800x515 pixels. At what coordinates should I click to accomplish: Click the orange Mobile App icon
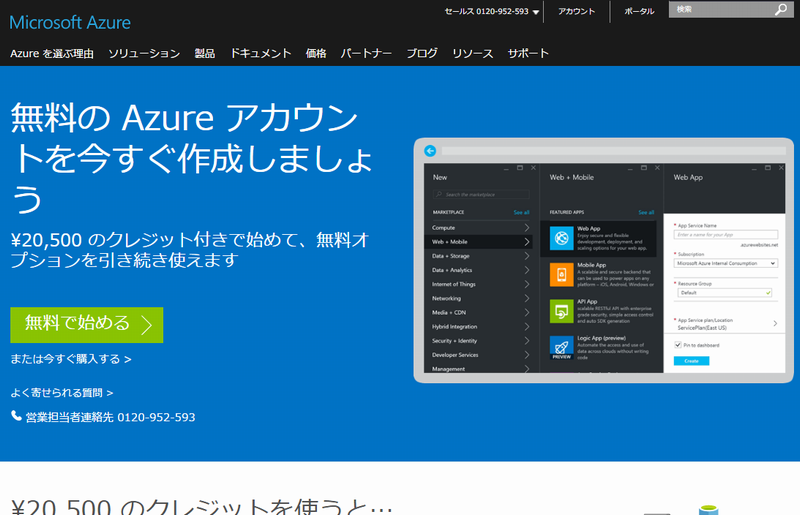click(x=562, y=275)
